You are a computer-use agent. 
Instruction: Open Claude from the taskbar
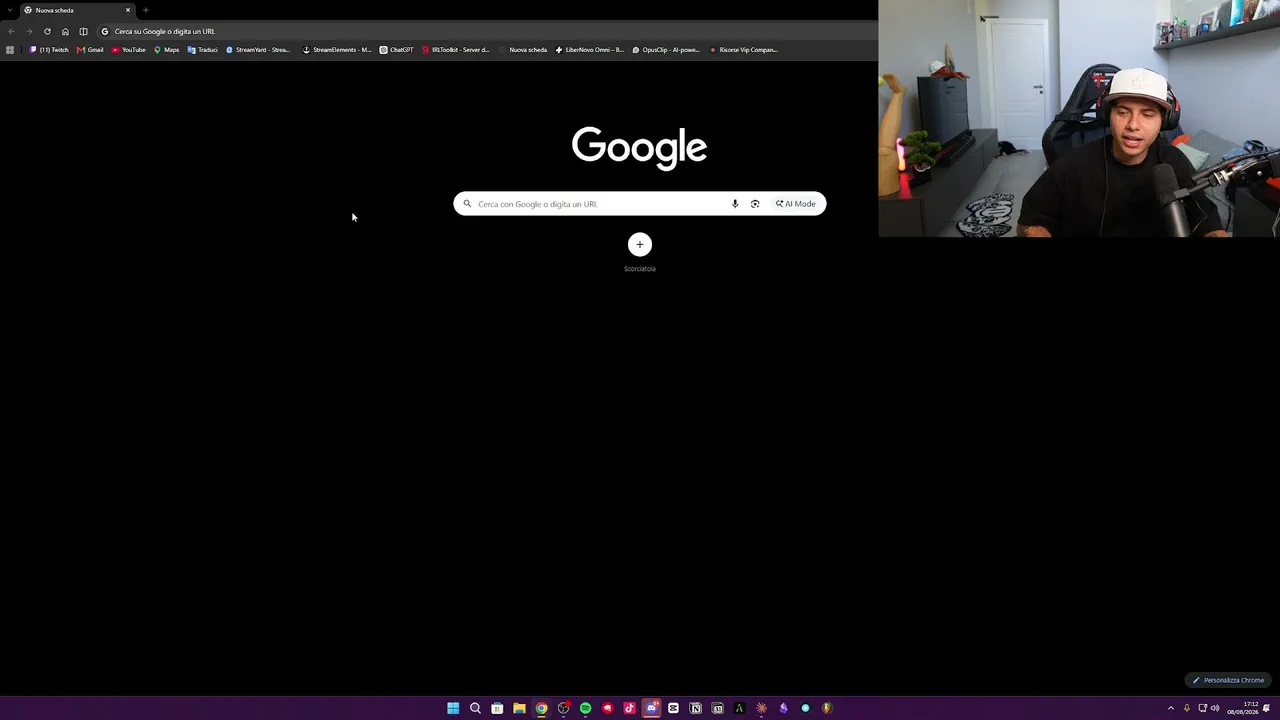(761, 708)
